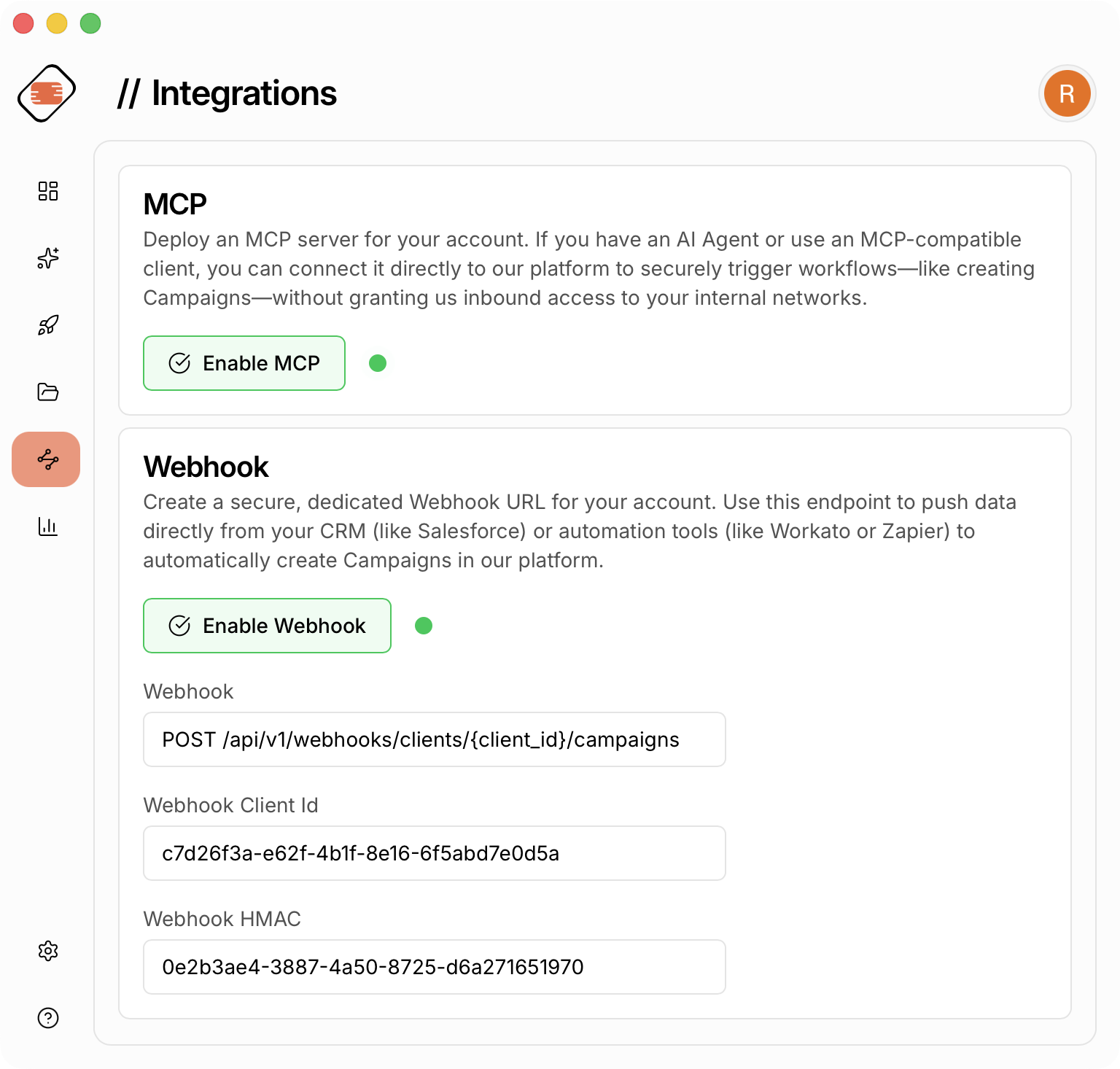Open the folder sidebar icon
1120x1069 pixels.
[48, 392]
